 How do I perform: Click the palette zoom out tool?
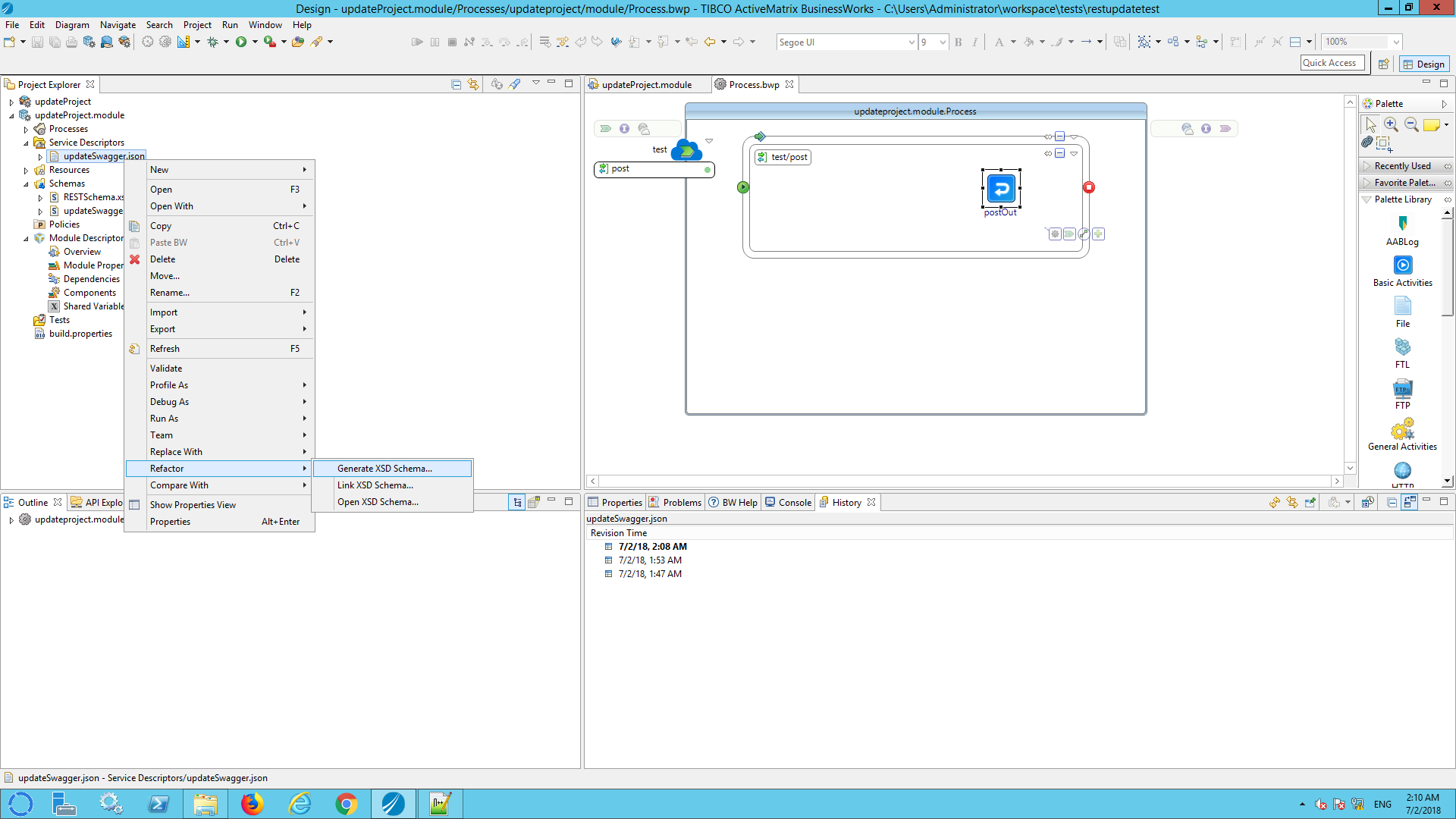pyautogui.click(x=1411, y=124)
